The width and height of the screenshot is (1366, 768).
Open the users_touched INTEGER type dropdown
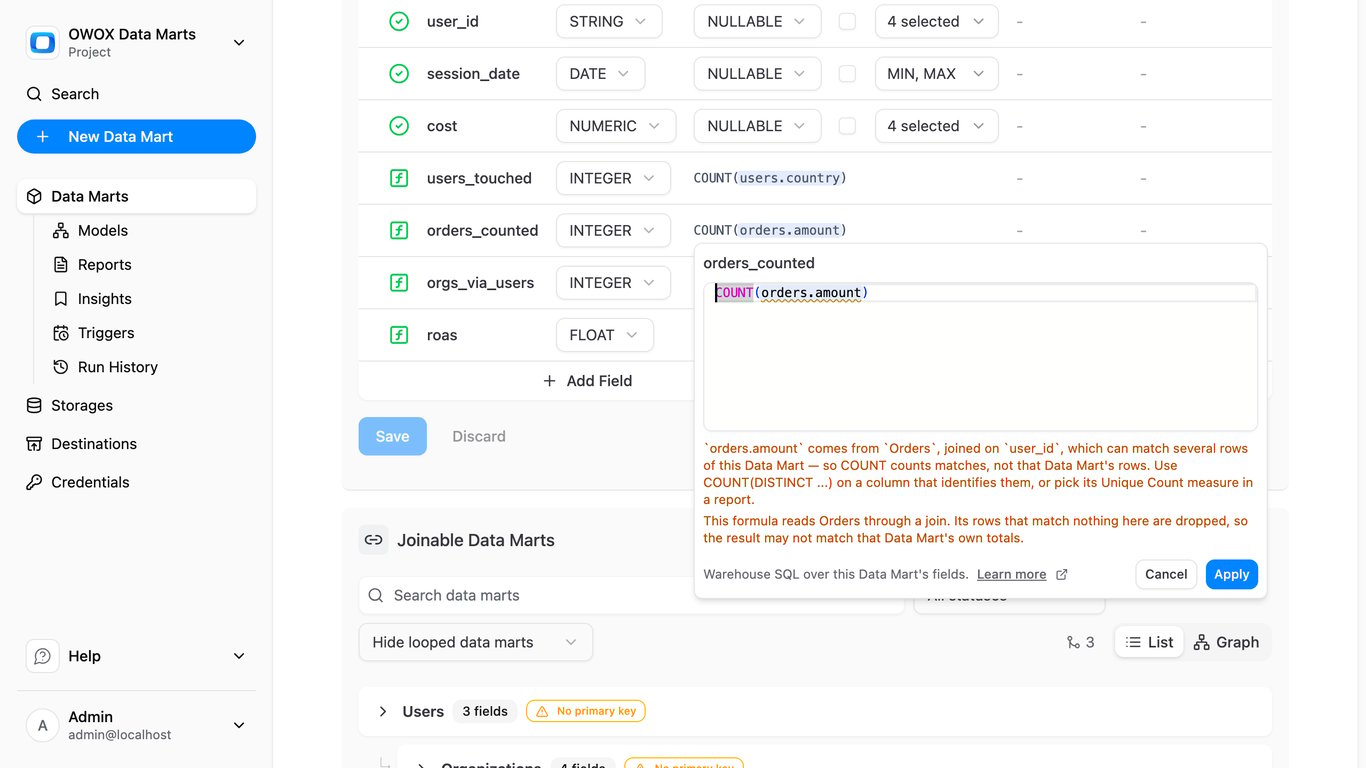coord(613,178)
